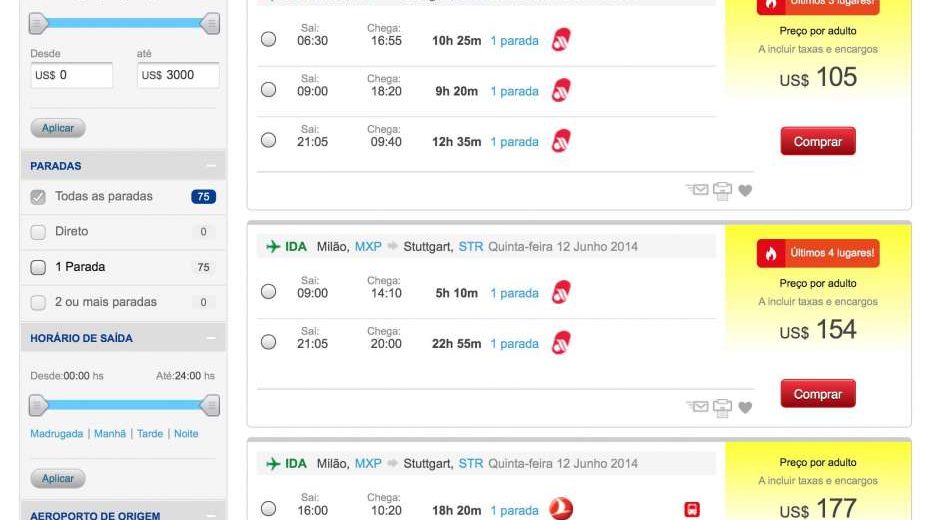Collapse the PARADAS filter section
This screenshot has width=933, height=520.
tap(211, 166)
